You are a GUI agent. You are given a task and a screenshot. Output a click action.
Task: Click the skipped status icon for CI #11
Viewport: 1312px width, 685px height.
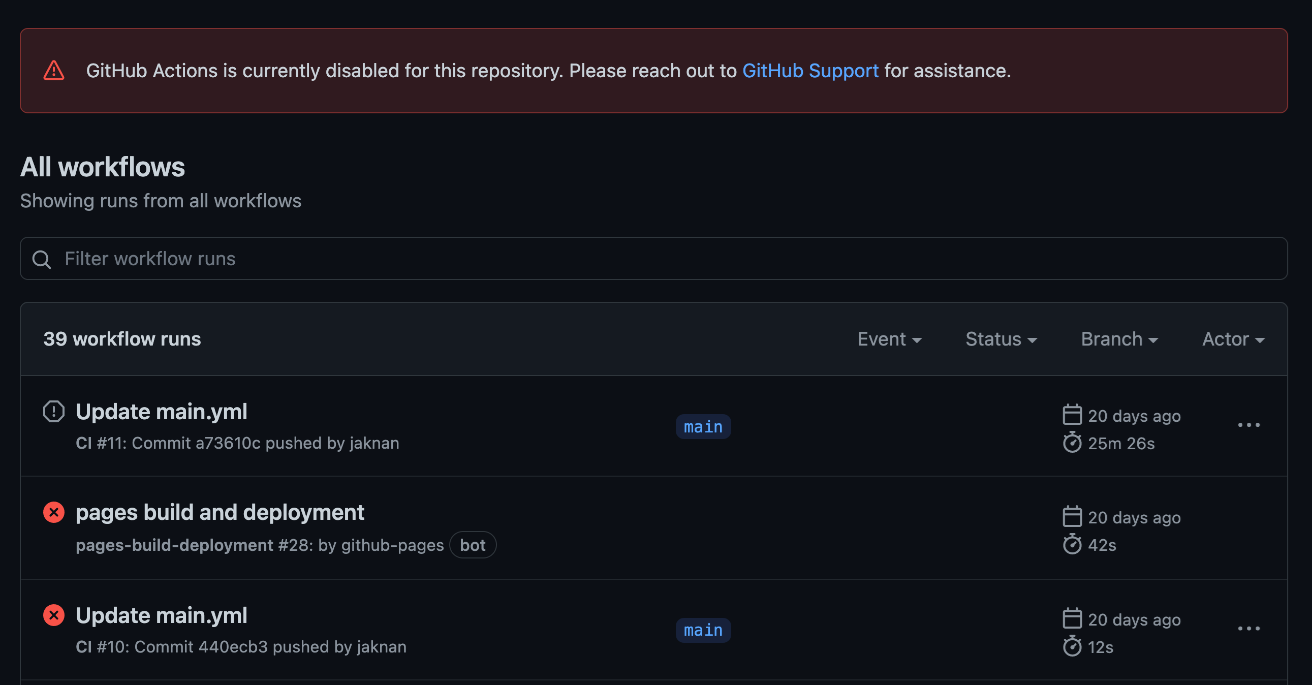(x=54, y=412)
